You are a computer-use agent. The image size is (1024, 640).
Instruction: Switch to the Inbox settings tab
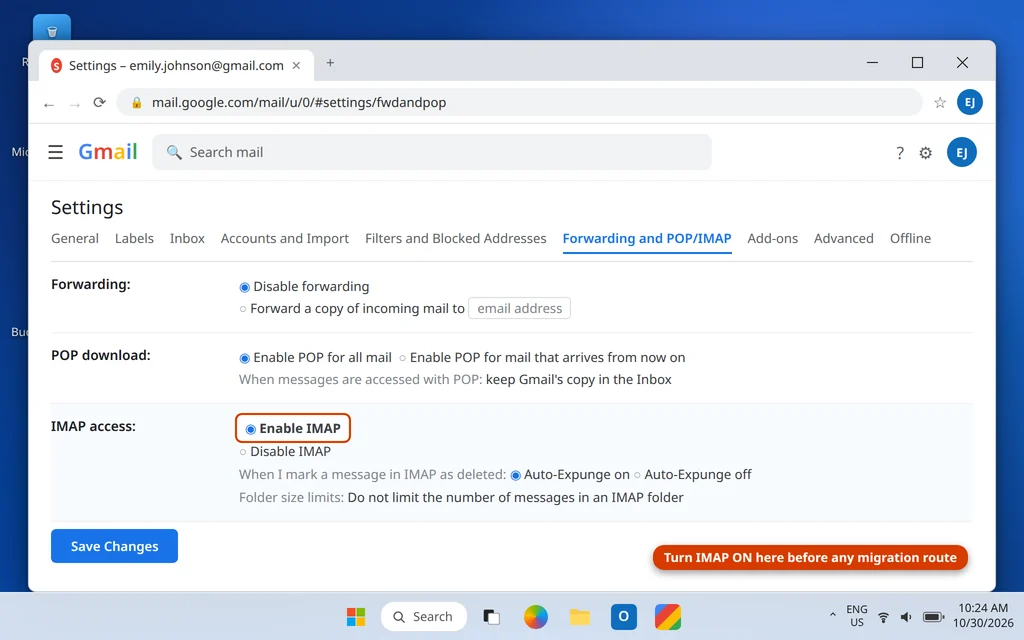(187, 238)
